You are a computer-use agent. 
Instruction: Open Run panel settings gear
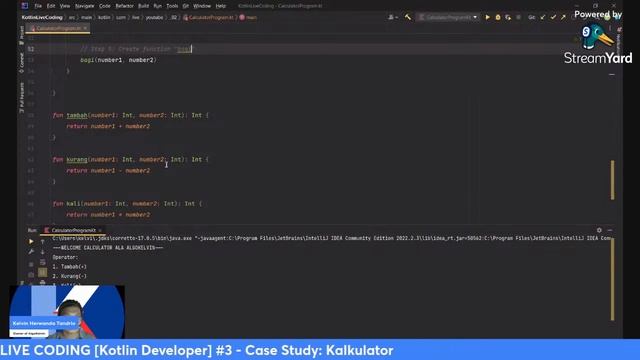tap(599, 230)
